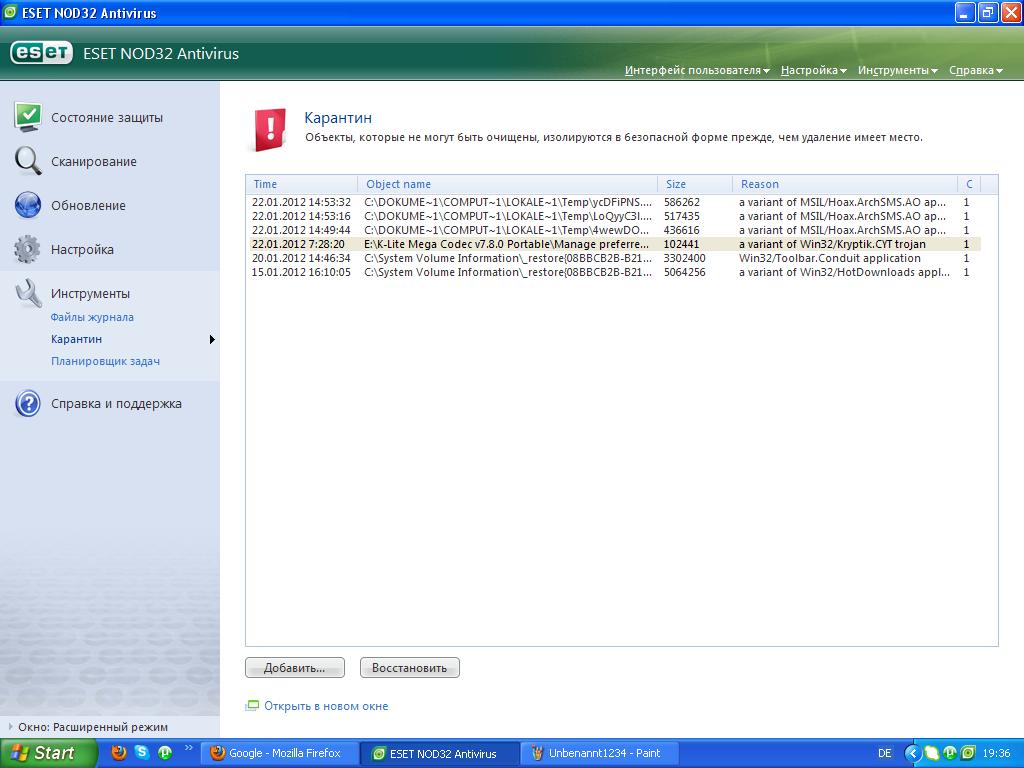Click the Настройка gear icon in sidebar
1024x768 pixels.
28,249
